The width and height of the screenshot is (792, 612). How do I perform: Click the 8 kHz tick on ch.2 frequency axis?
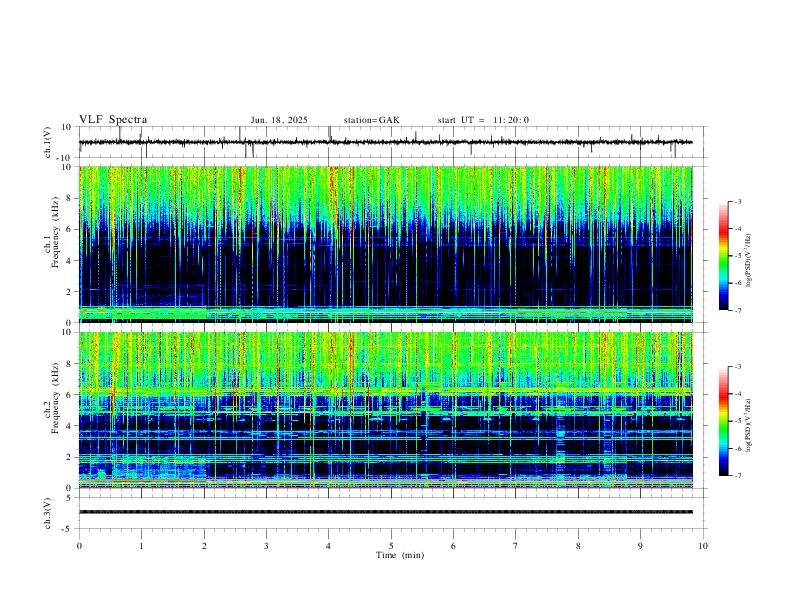pos(71,364)
